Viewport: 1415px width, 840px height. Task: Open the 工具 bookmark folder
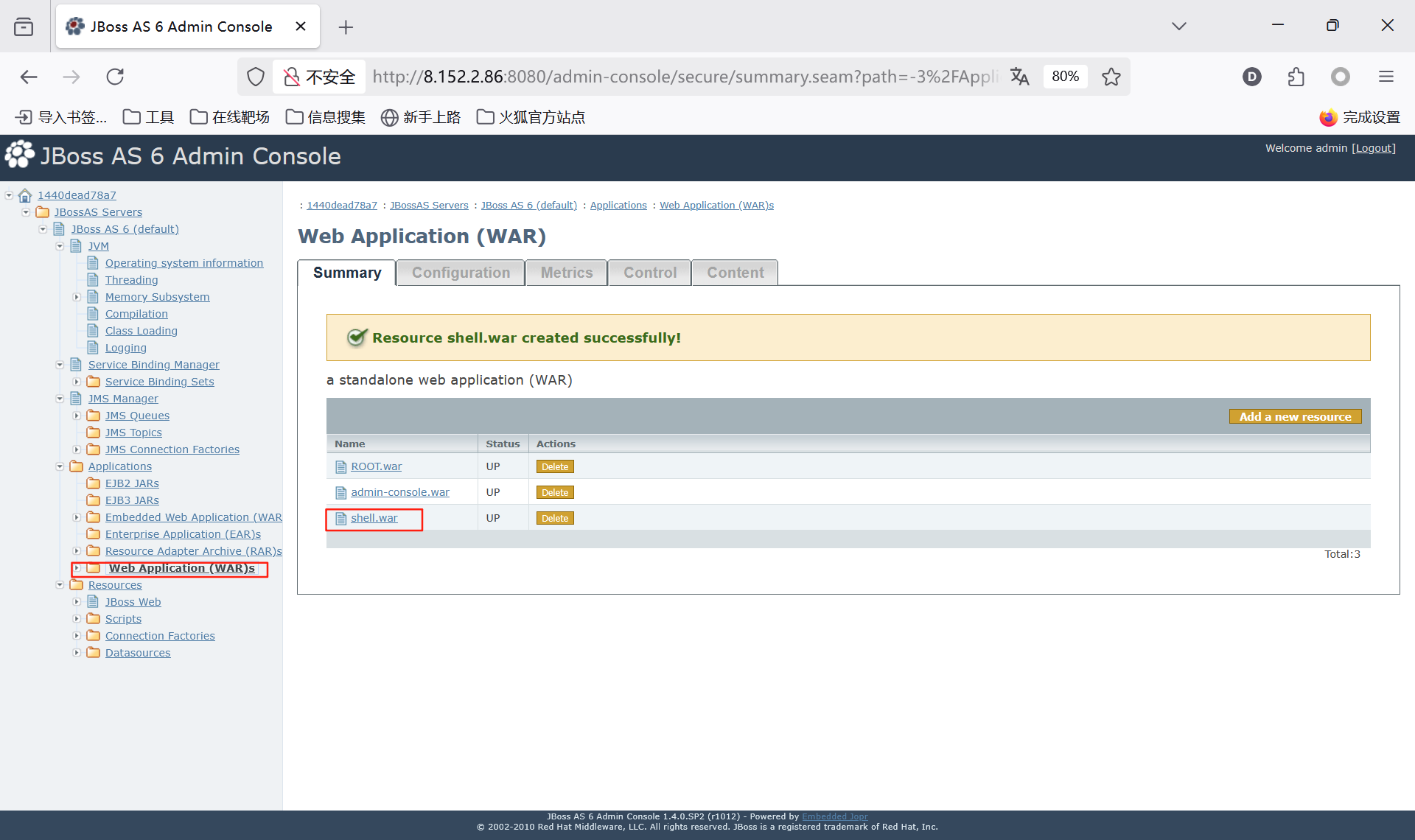tap(148, 117)
